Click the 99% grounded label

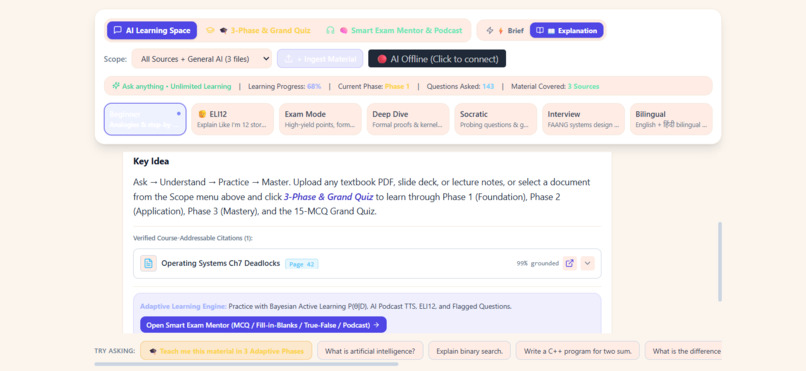[538, 264]
